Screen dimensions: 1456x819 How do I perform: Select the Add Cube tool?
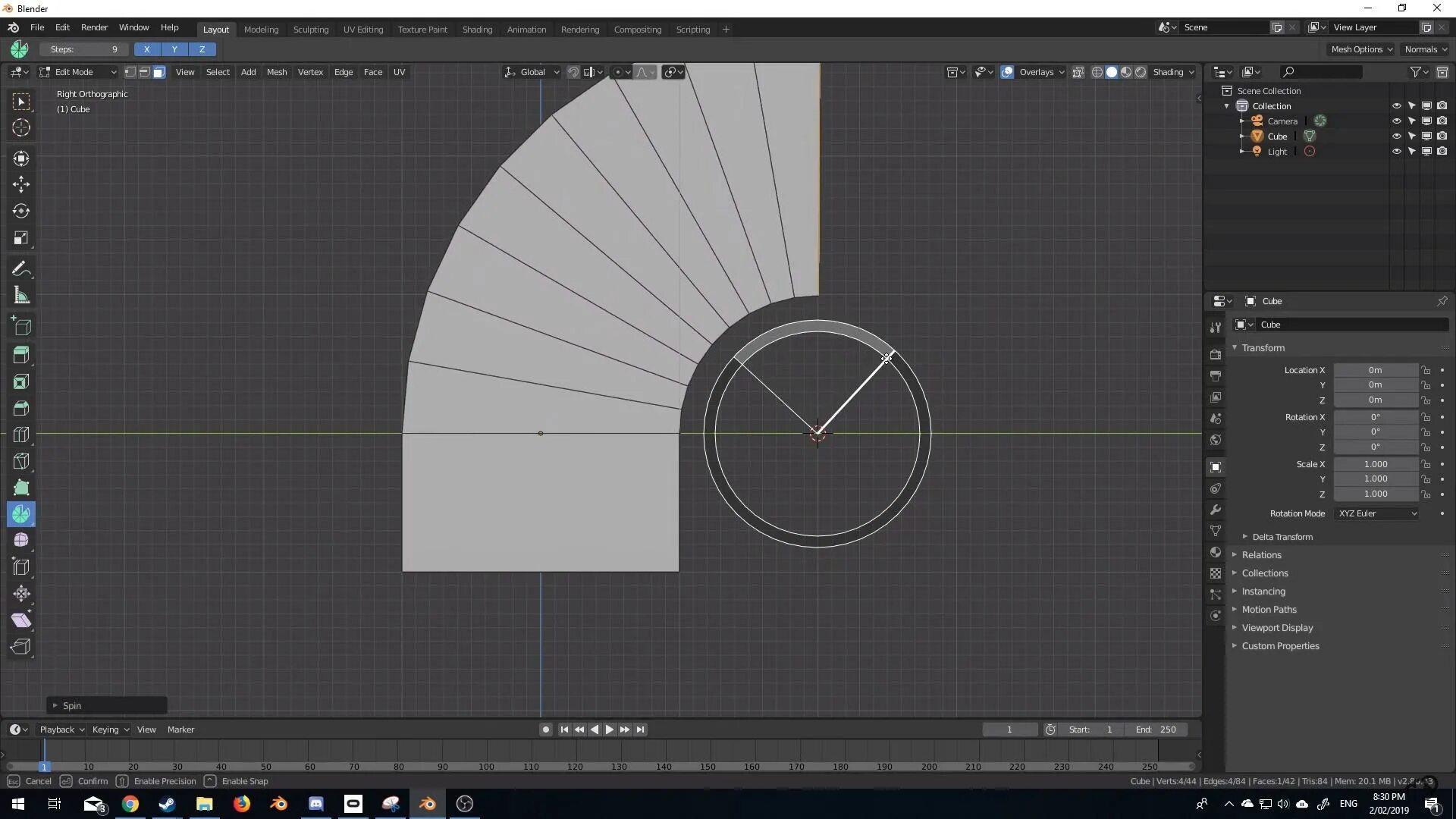pyautogui.click(x=21, y=327)
